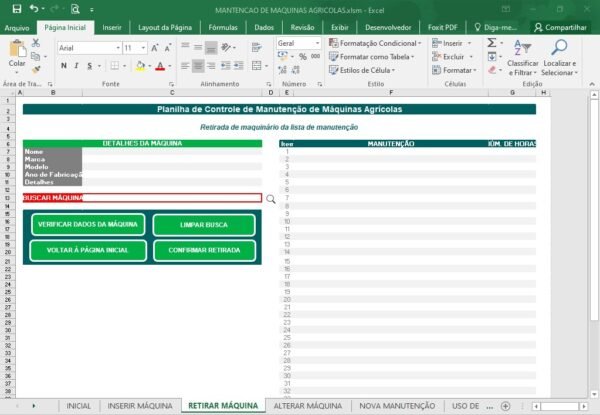Open the Formatar dropdown in Células

point(454,70)
